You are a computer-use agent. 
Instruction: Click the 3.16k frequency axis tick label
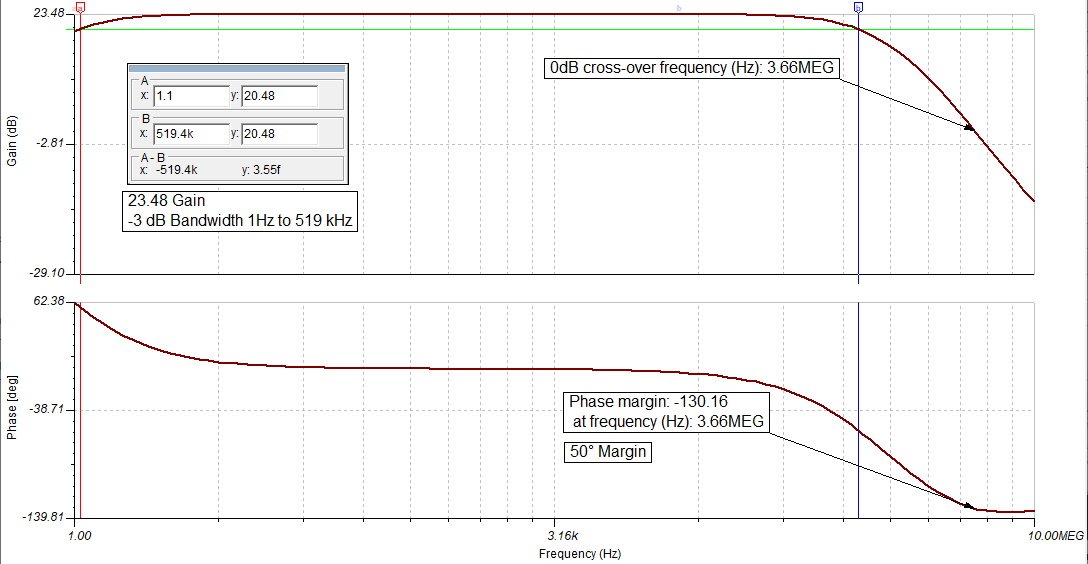(x=563, y=536)
